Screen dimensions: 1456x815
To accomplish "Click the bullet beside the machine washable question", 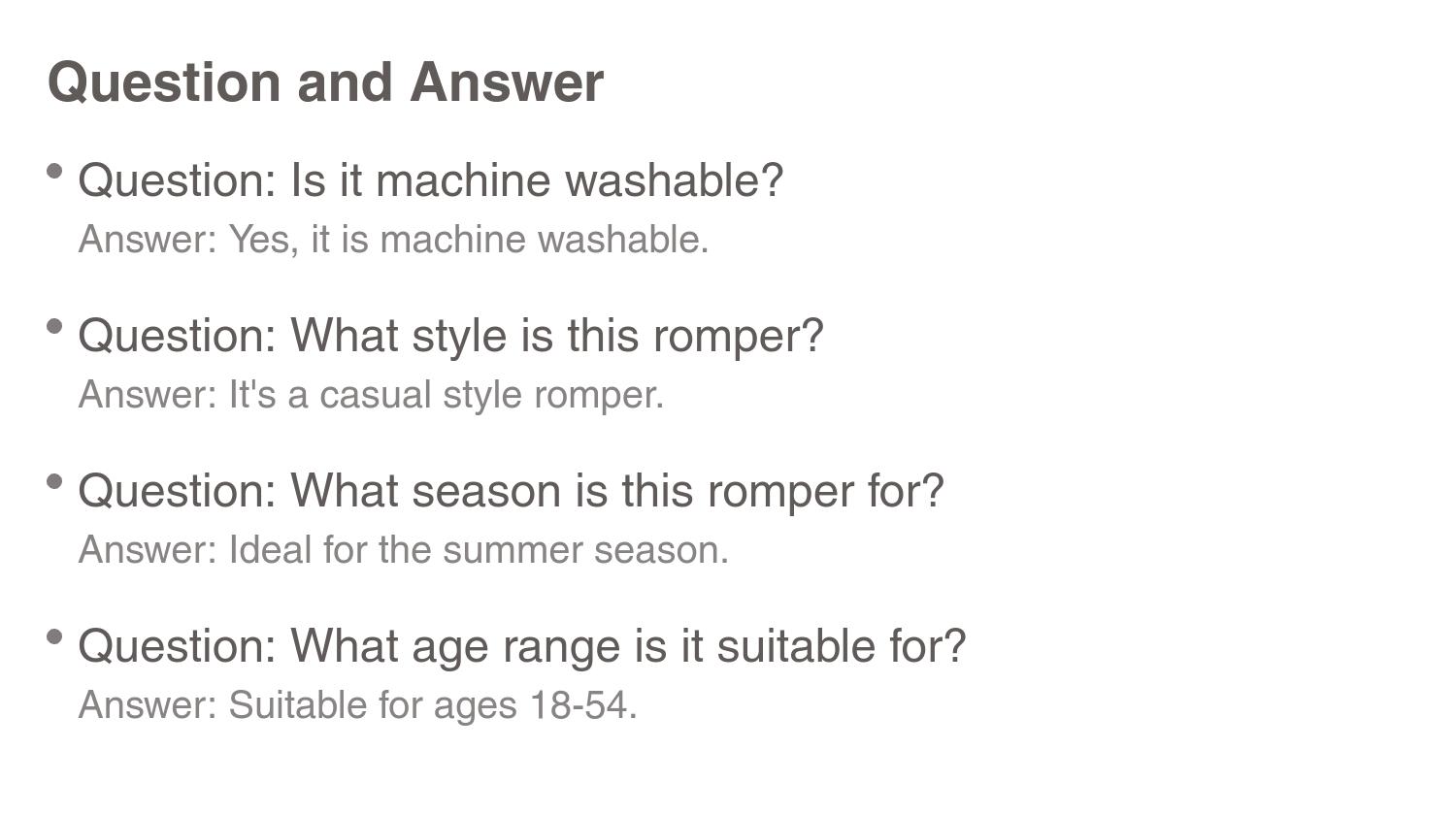I will click(54, 172).
